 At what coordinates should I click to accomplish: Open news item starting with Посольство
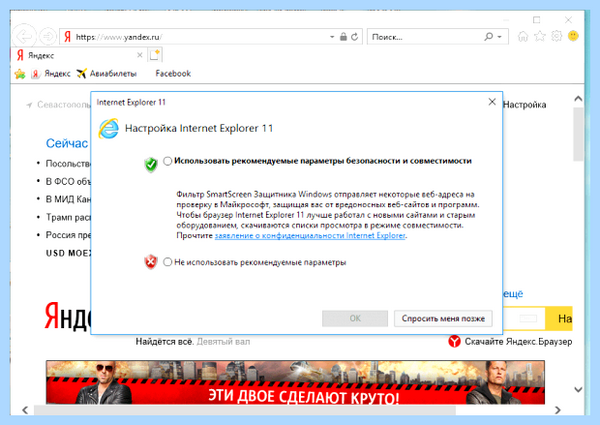(x=68, y=164)
